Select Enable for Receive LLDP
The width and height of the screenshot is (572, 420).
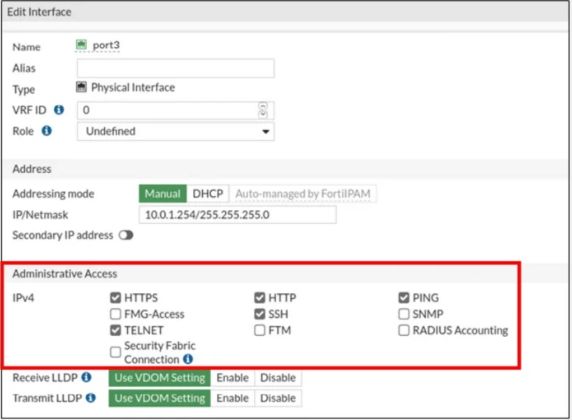(232, 378)
